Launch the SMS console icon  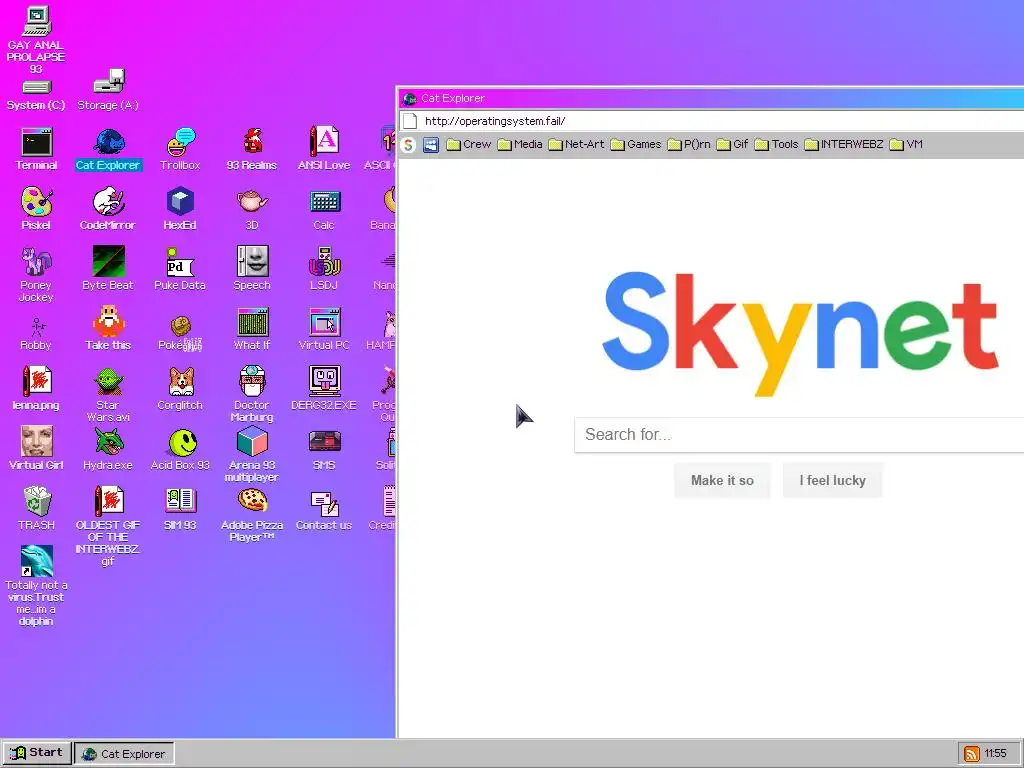tap(324, 449)
